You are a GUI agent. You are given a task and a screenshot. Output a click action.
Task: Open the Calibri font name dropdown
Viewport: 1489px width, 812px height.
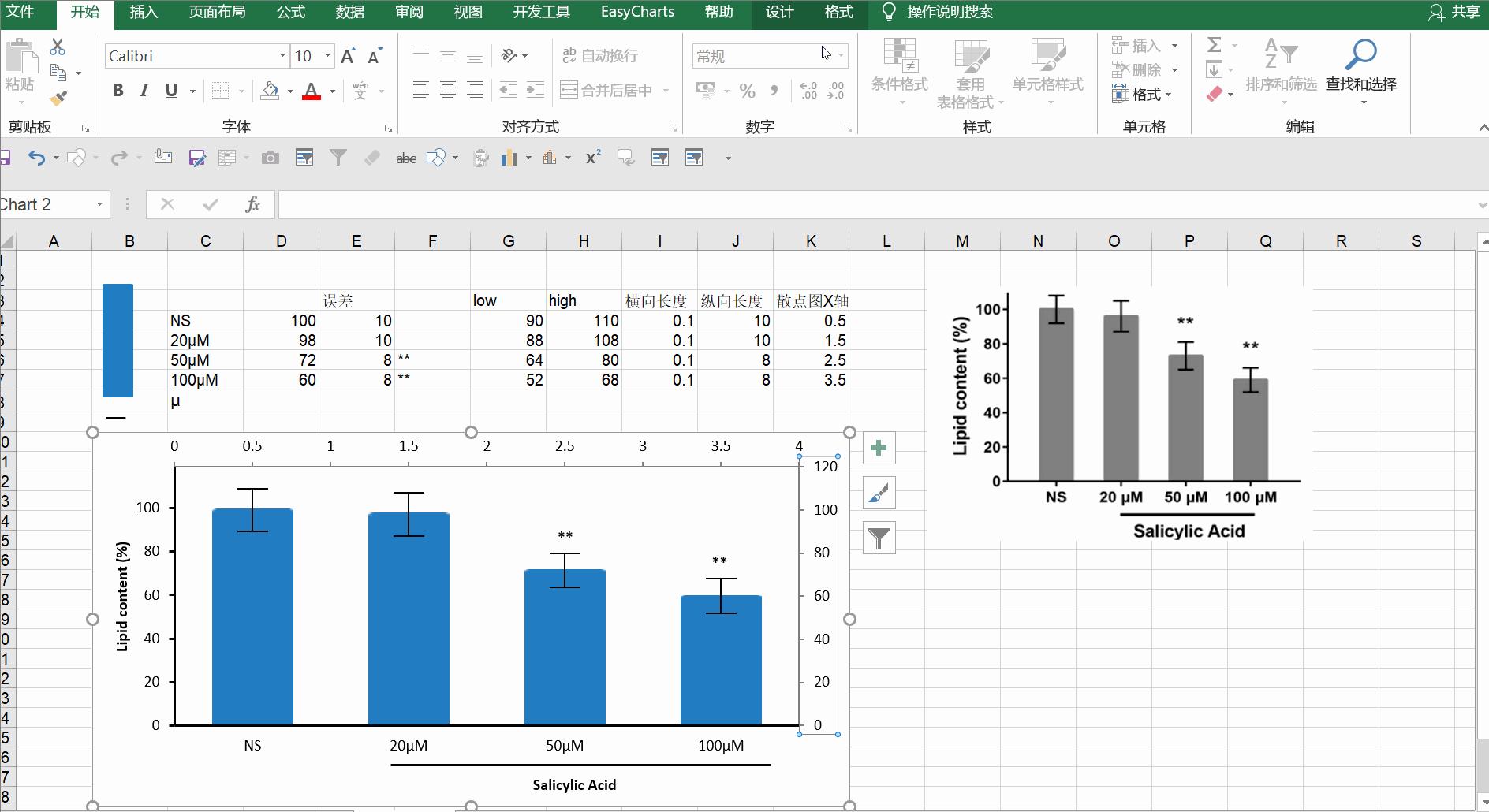(282, 56)
